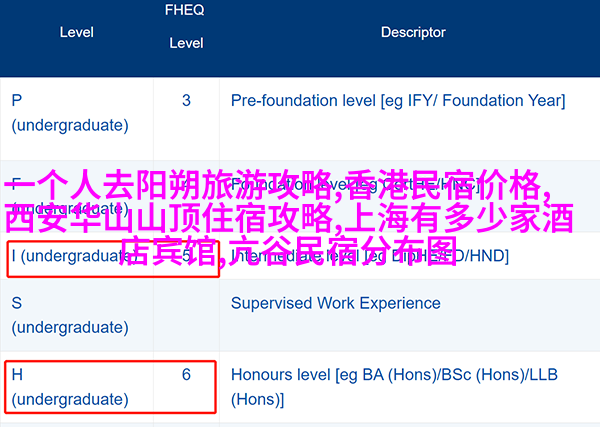Click FHEQ level 3 cell

[x=186, y=119]
